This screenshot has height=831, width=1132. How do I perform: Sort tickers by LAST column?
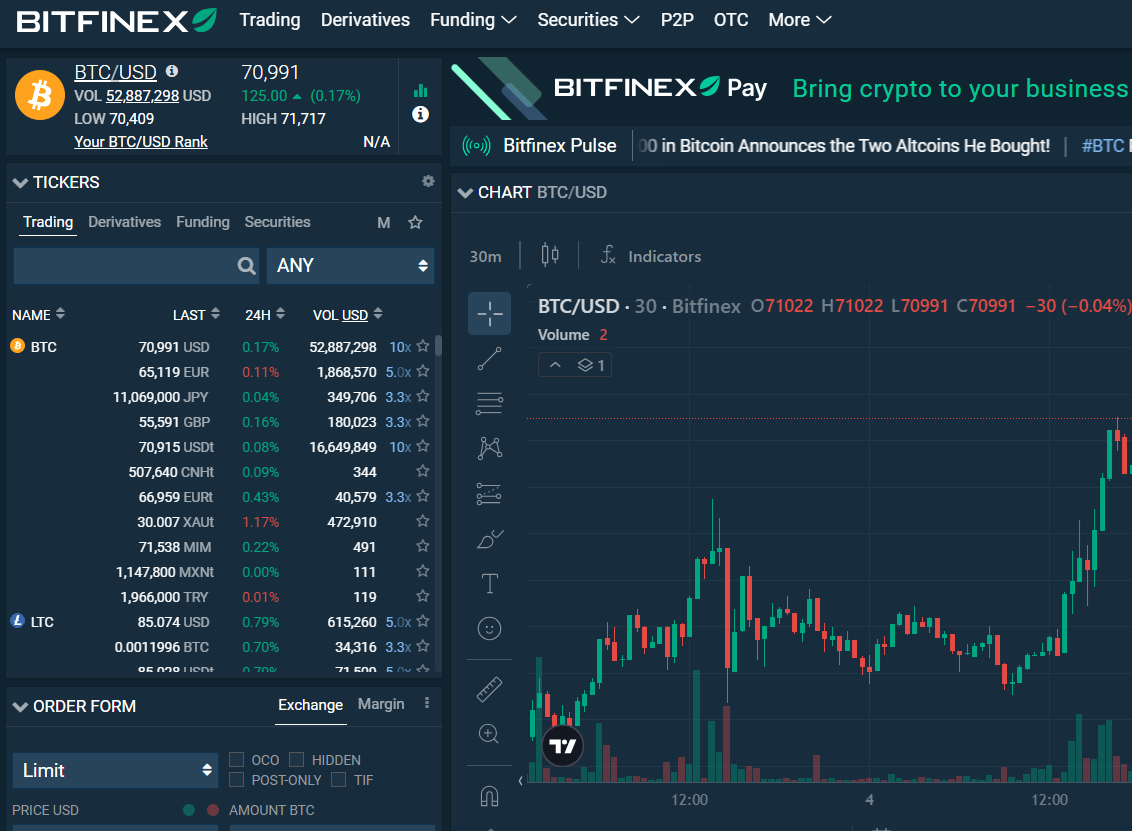pos(196,315)
